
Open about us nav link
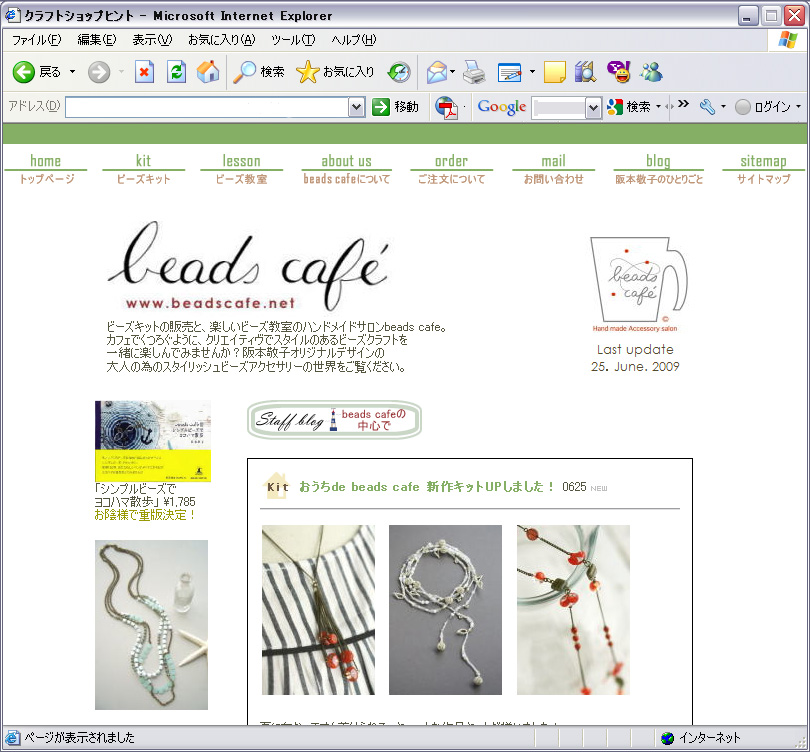tap(347, 169)
